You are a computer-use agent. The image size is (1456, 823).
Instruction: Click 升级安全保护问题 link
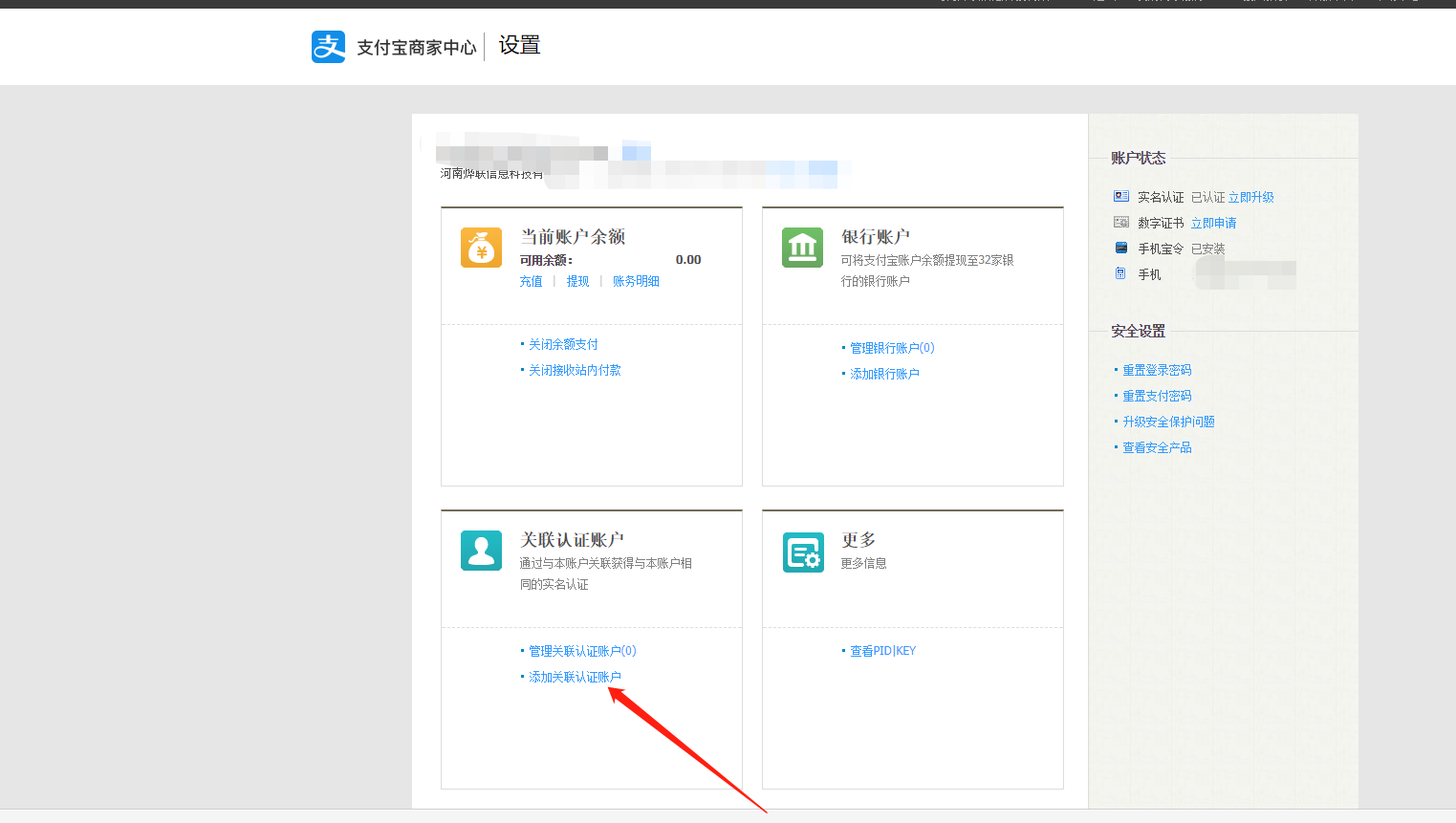1168,422
